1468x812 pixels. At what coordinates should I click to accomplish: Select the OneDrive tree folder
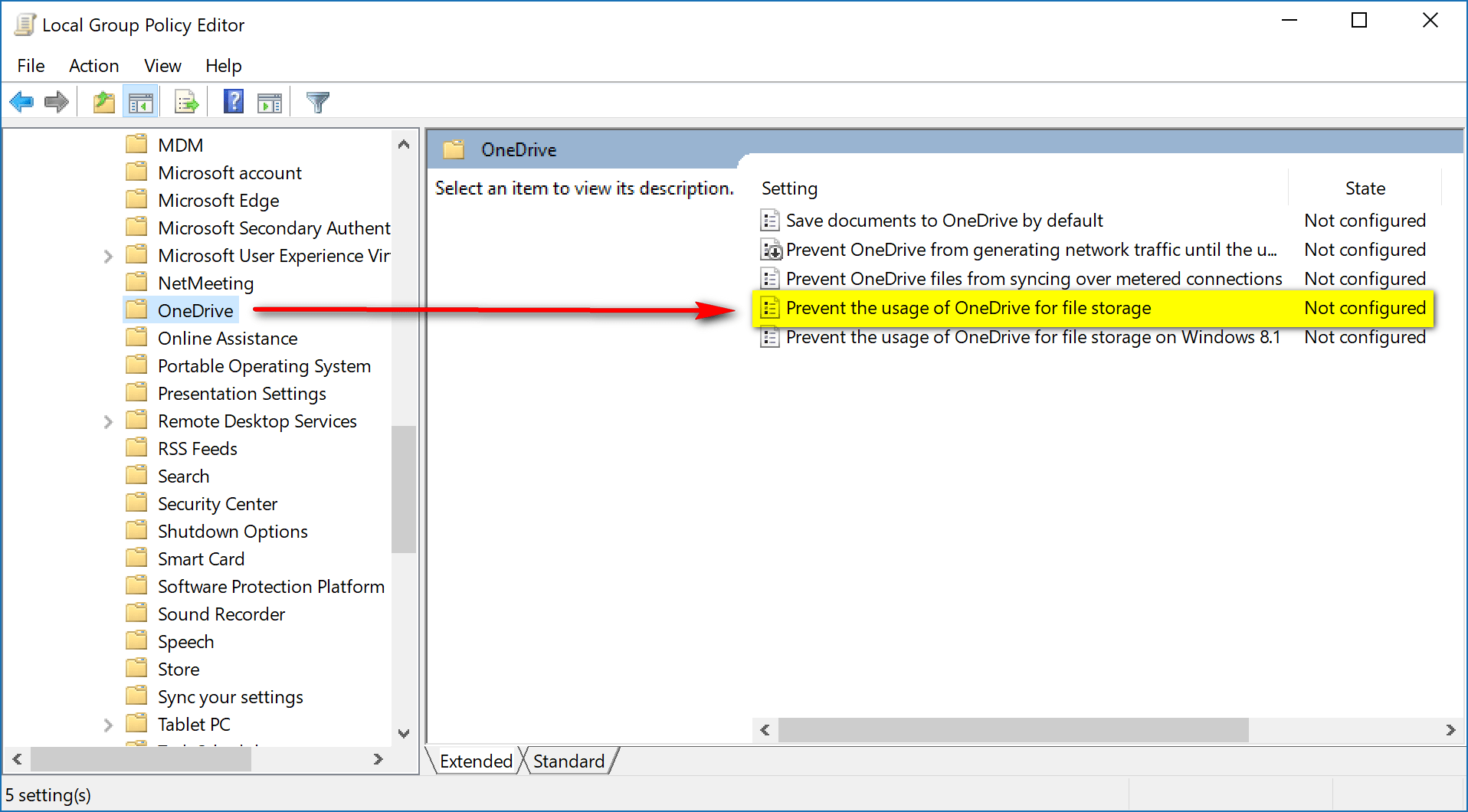click(x=195, y=310)
